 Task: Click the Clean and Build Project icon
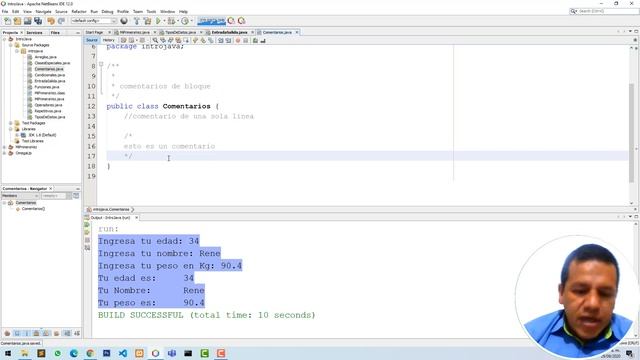(147, 21)
